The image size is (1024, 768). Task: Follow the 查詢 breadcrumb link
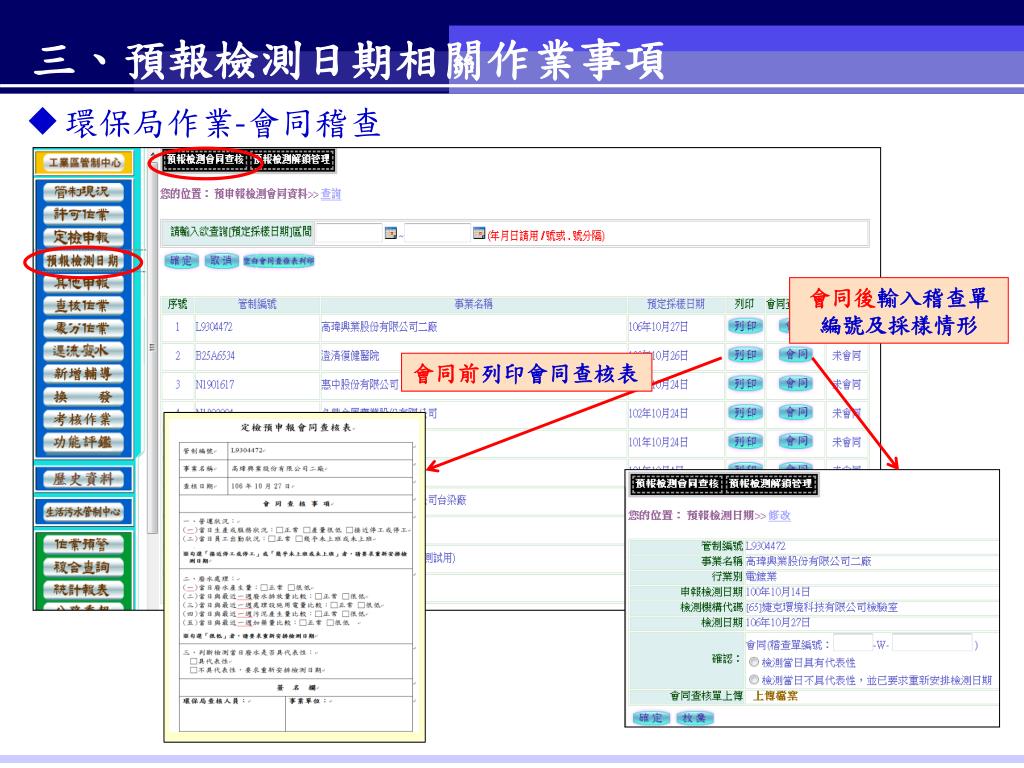click(x=330, y=194)
